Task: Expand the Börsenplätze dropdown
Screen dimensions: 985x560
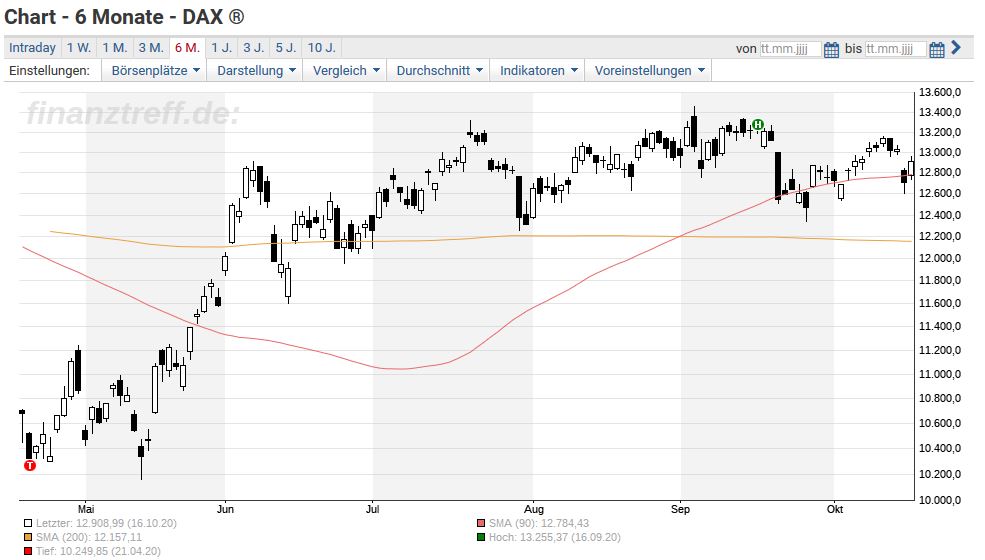Action: click(x=155, y=70)
